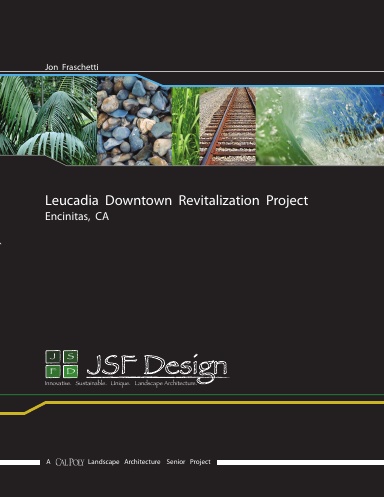This screenshot has width=384, height=497.
Task: Select the green grass blades photo
Action: coord(186,126)
